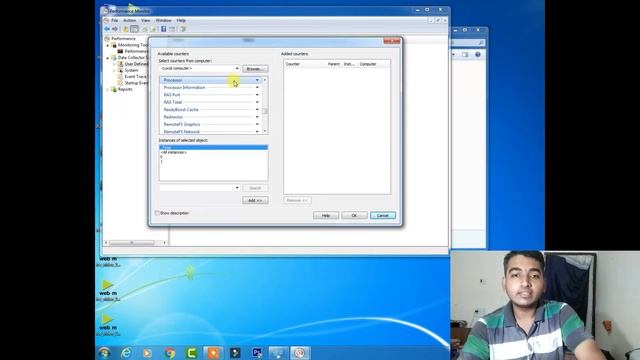Enable the Show description checkbox

pos(157,213)
